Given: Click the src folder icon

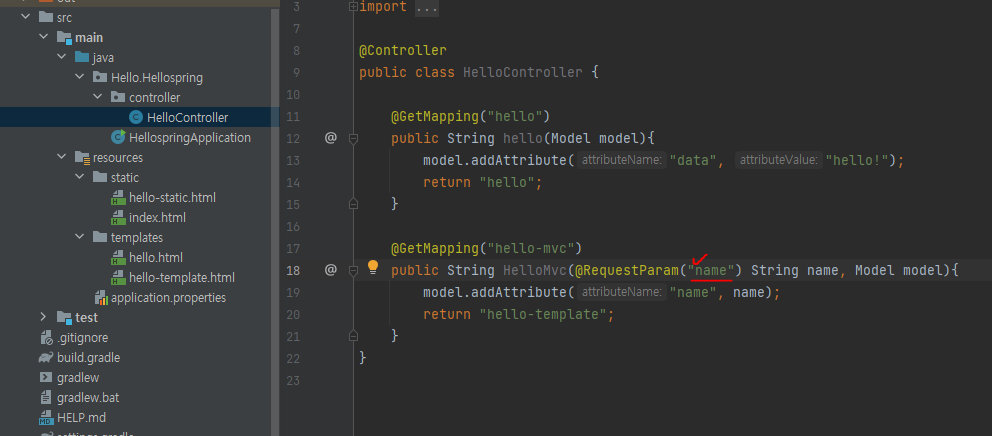Looking at the screenshot, I should 45,17.
